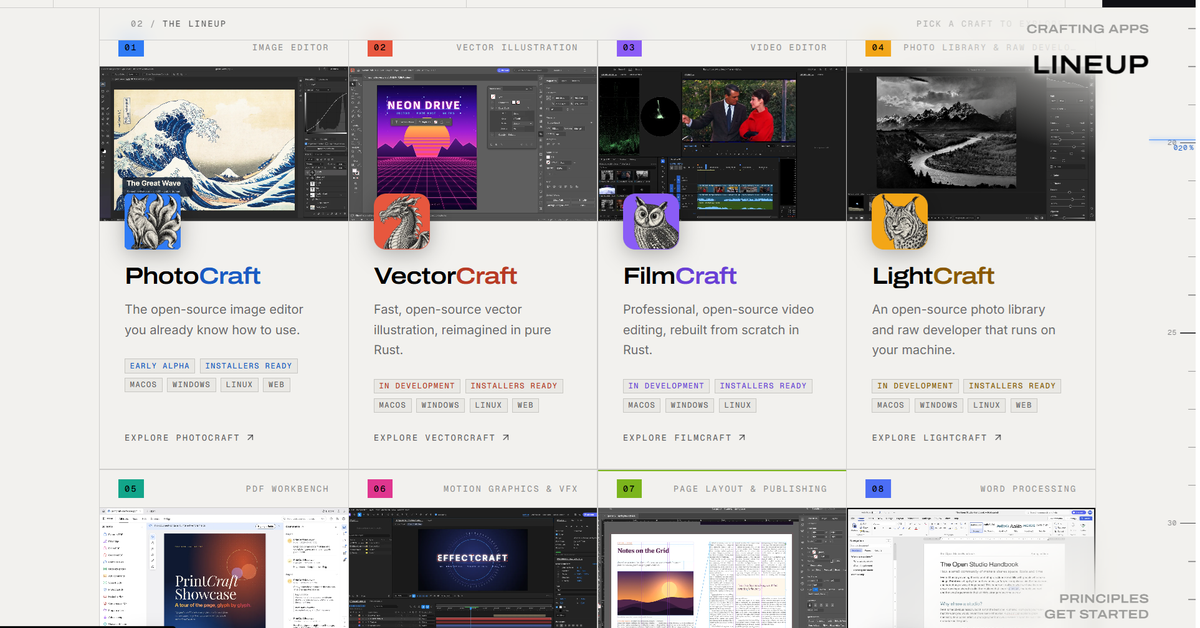The image size is (1200, 628).
Task: Click the green 07 number badge
Action: (629, 489)
